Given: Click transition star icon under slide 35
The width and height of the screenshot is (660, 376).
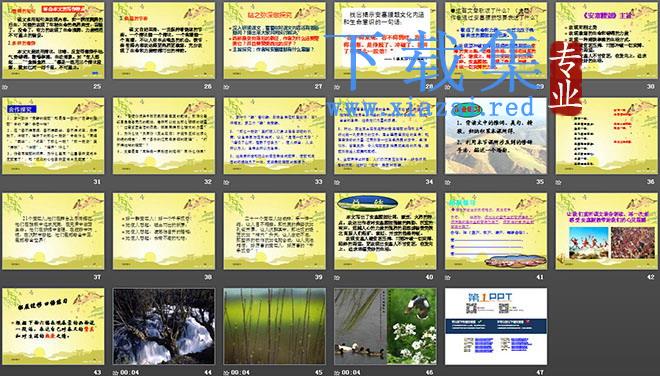Looking at the screenshot, I should click(x=447, y=182).
